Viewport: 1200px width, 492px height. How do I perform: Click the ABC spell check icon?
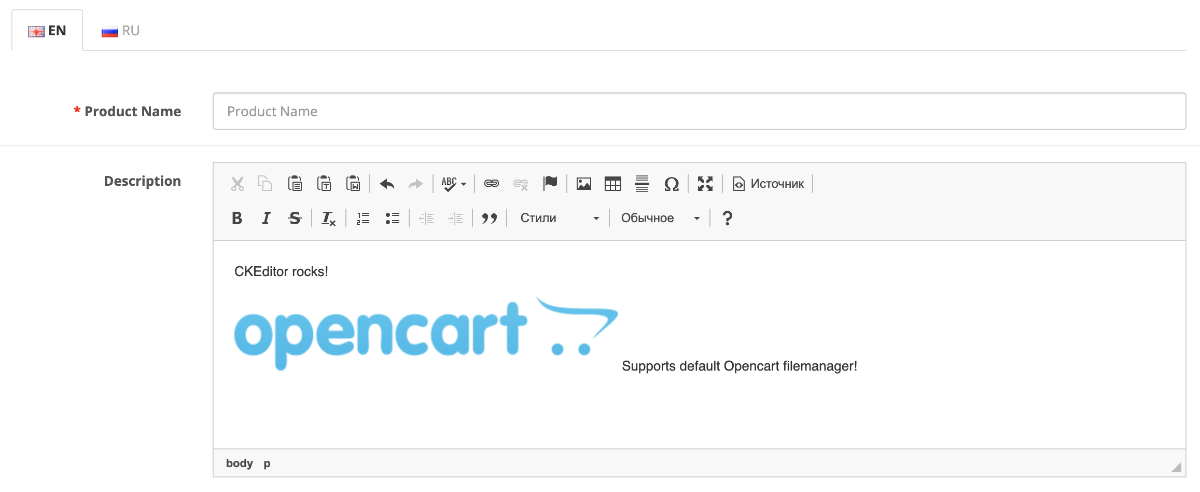(450, 184)
